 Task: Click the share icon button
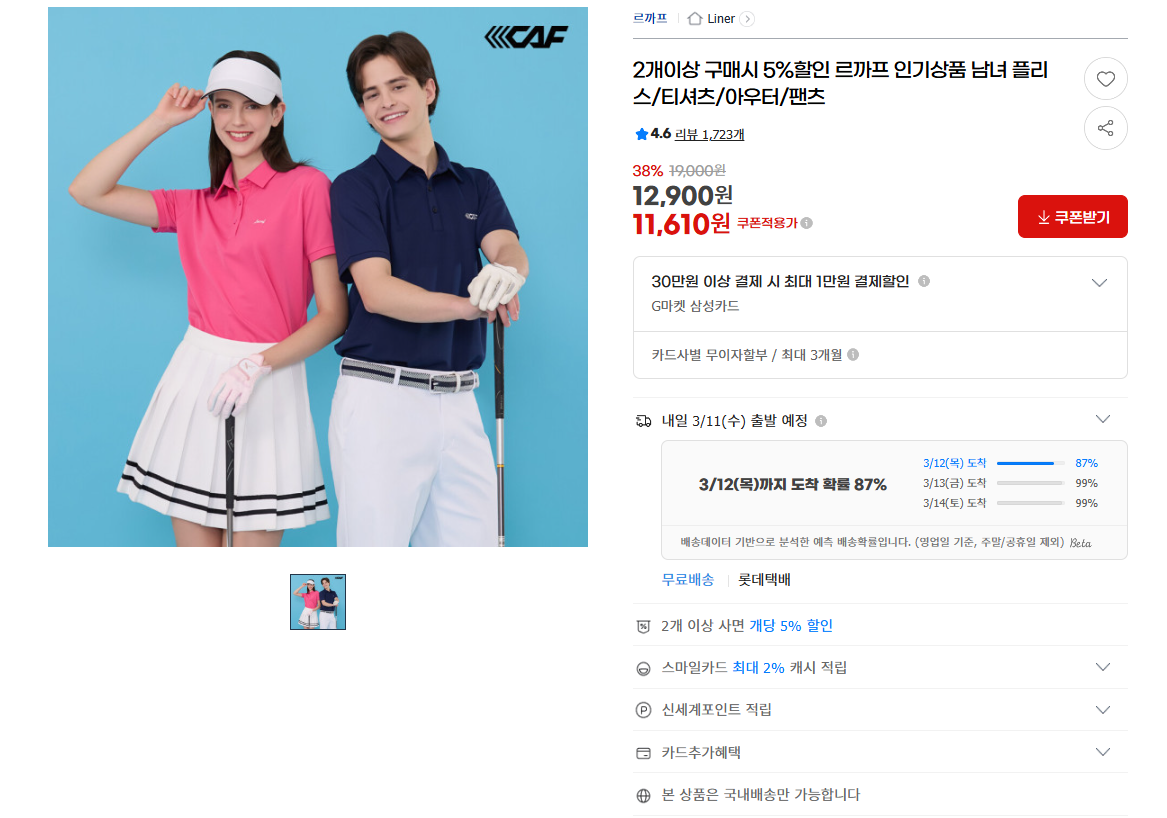tap(1105, 128)
